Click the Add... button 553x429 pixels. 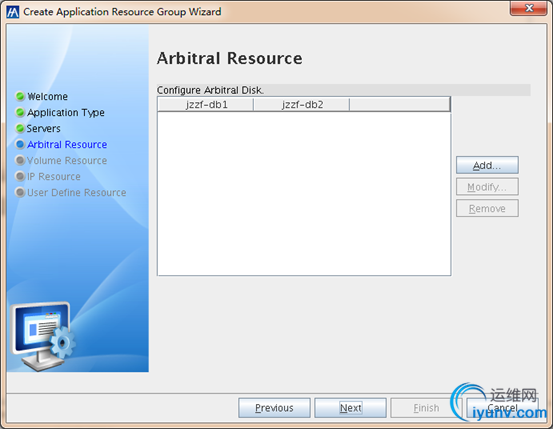(487, 165)
